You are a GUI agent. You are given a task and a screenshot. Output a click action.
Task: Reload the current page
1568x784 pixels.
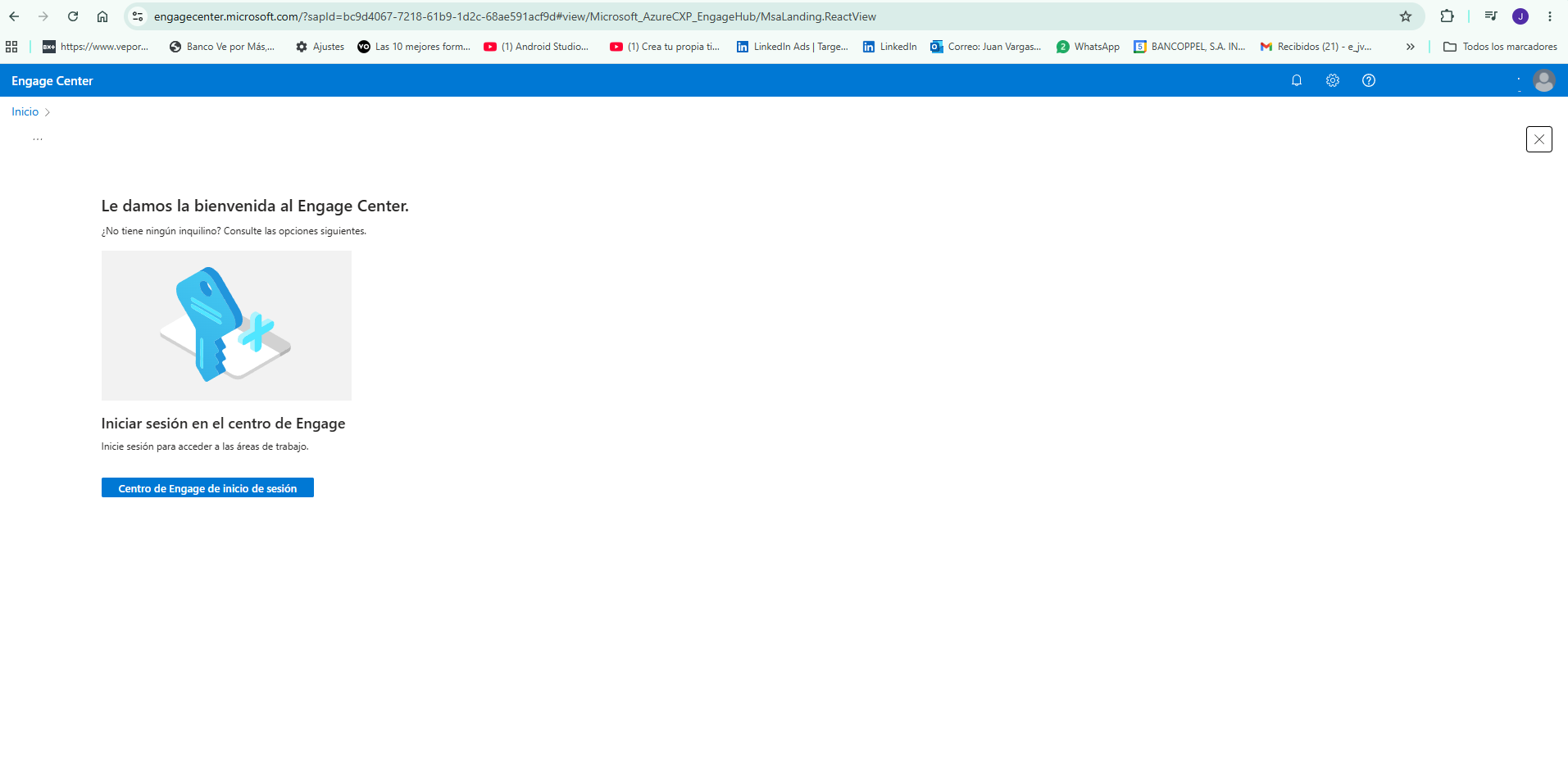73,16
